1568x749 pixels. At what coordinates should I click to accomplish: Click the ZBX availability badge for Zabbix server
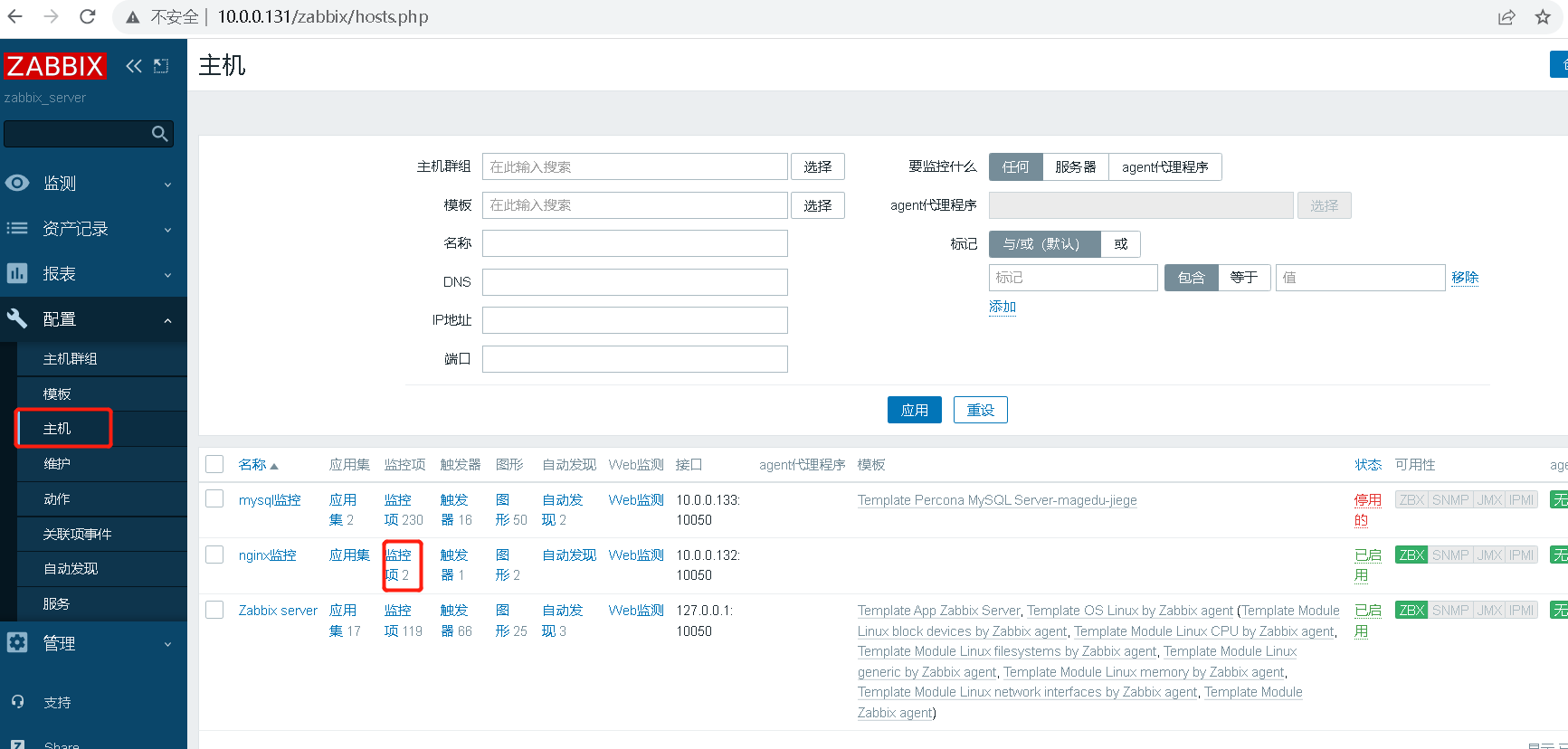(x=1411, y=611)
